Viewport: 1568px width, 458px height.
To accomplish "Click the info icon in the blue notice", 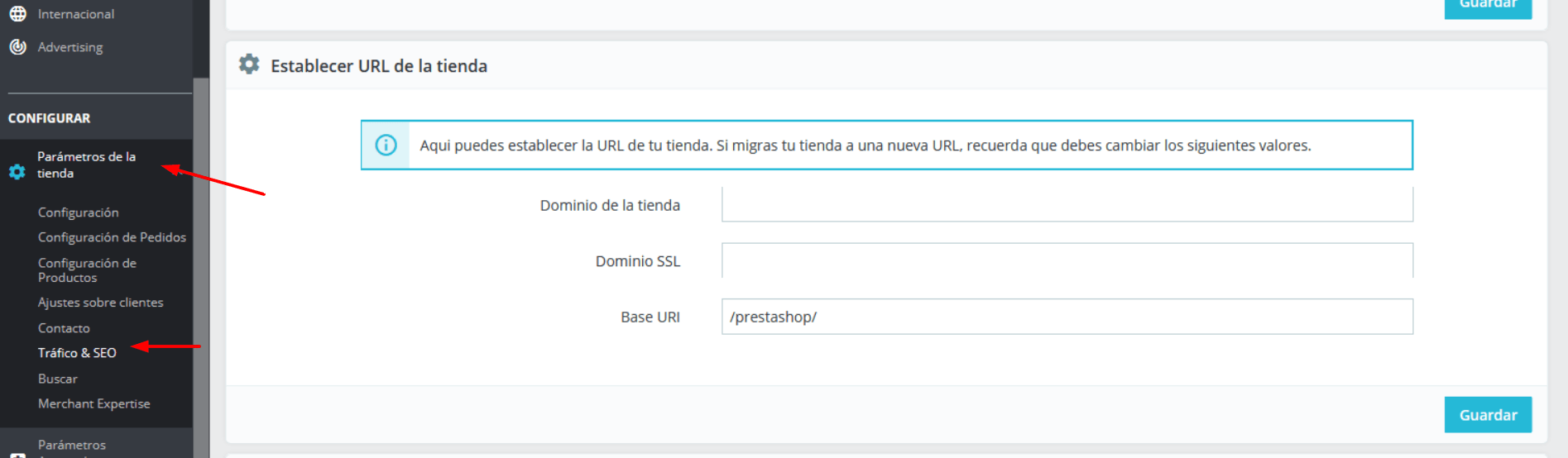I will (386, 146).
